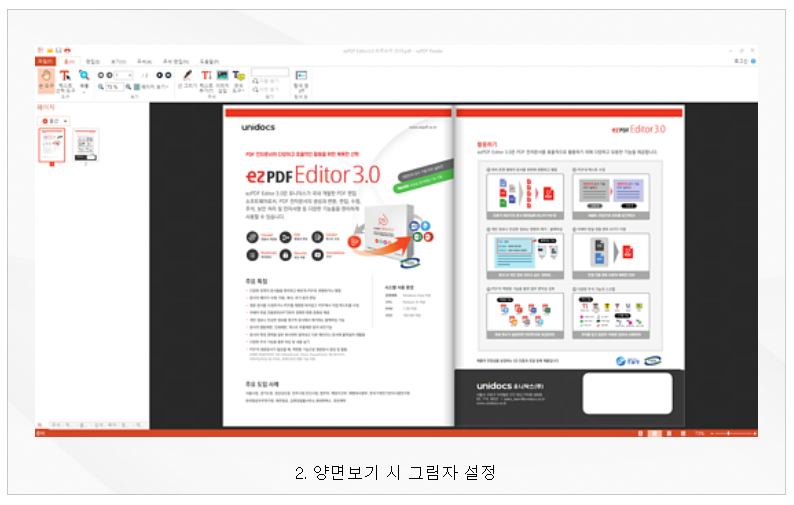Select the Hand tool

coord(46,81)
